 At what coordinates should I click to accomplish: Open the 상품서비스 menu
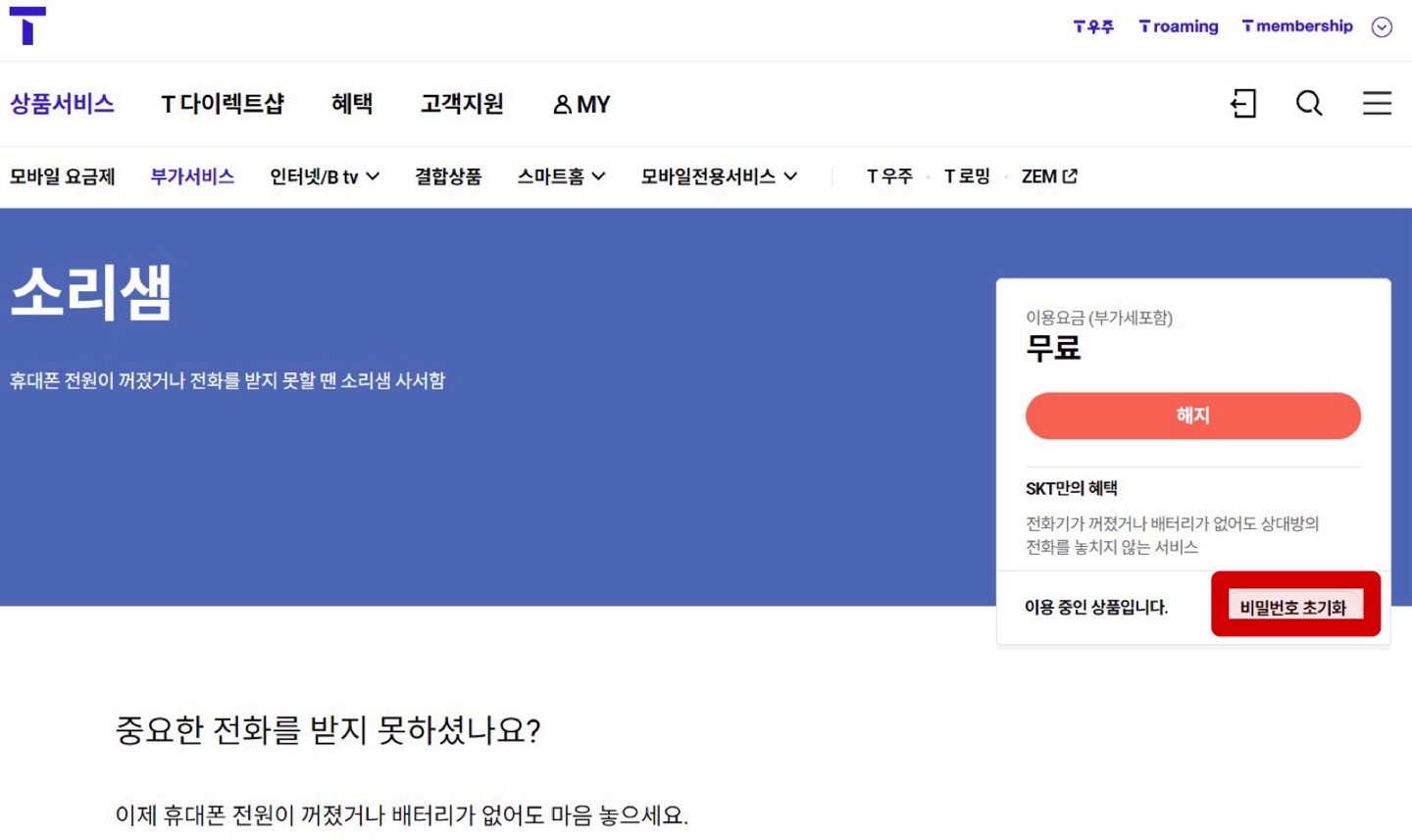[x=62, y=104]
